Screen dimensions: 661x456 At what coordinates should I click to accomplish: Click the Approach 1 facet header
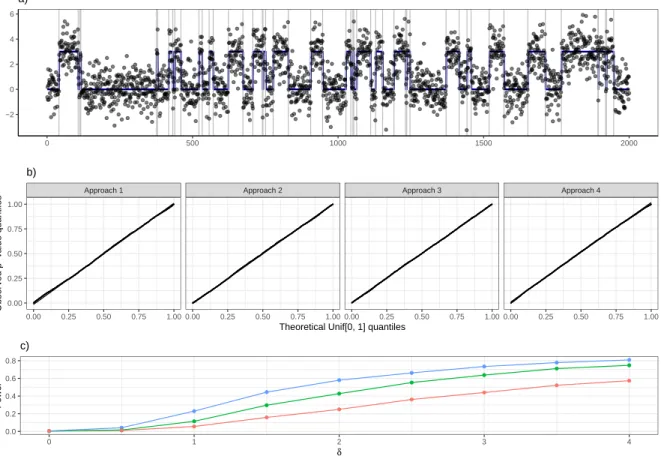point(103,190)
